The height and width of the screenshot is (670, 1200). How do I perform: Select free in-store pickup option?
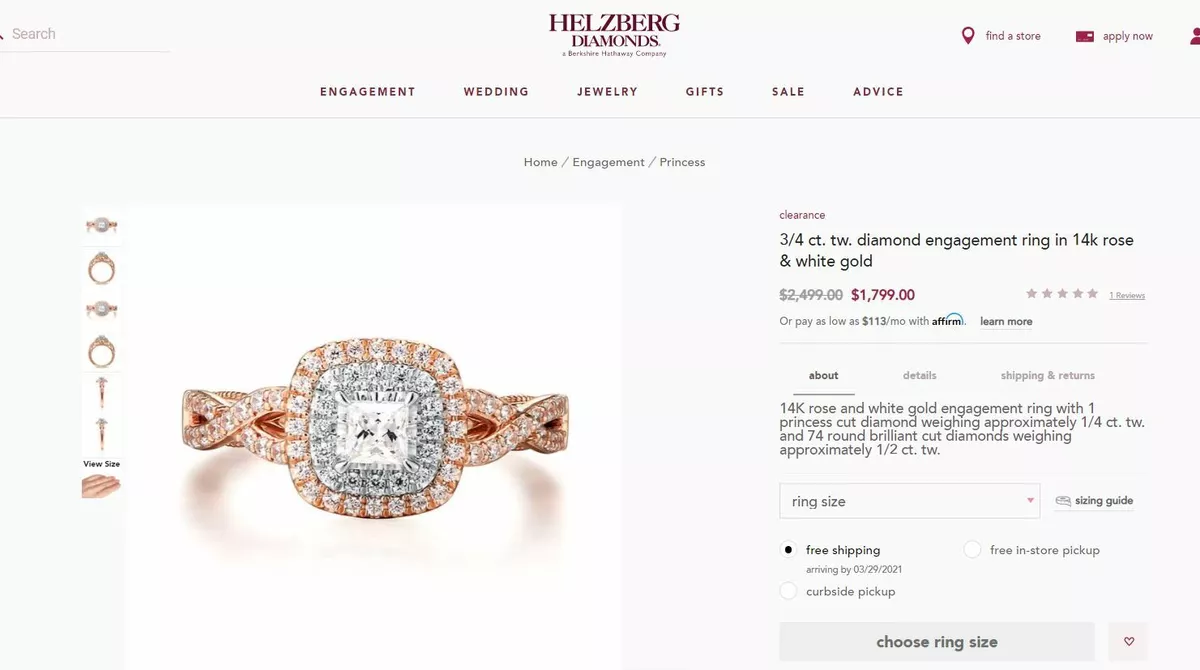[x=972, y=550]
